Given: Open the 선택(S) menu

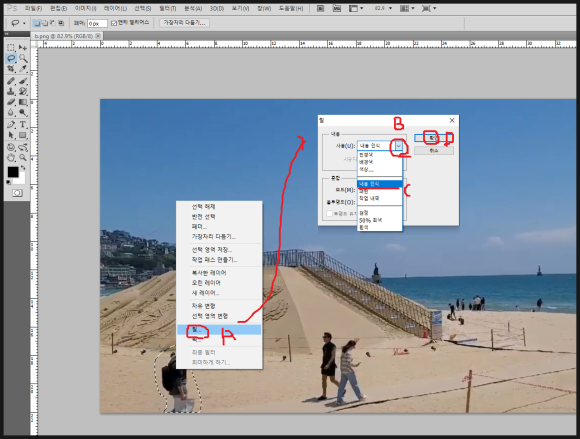Looking at the screenshot, I should point(142,8).
